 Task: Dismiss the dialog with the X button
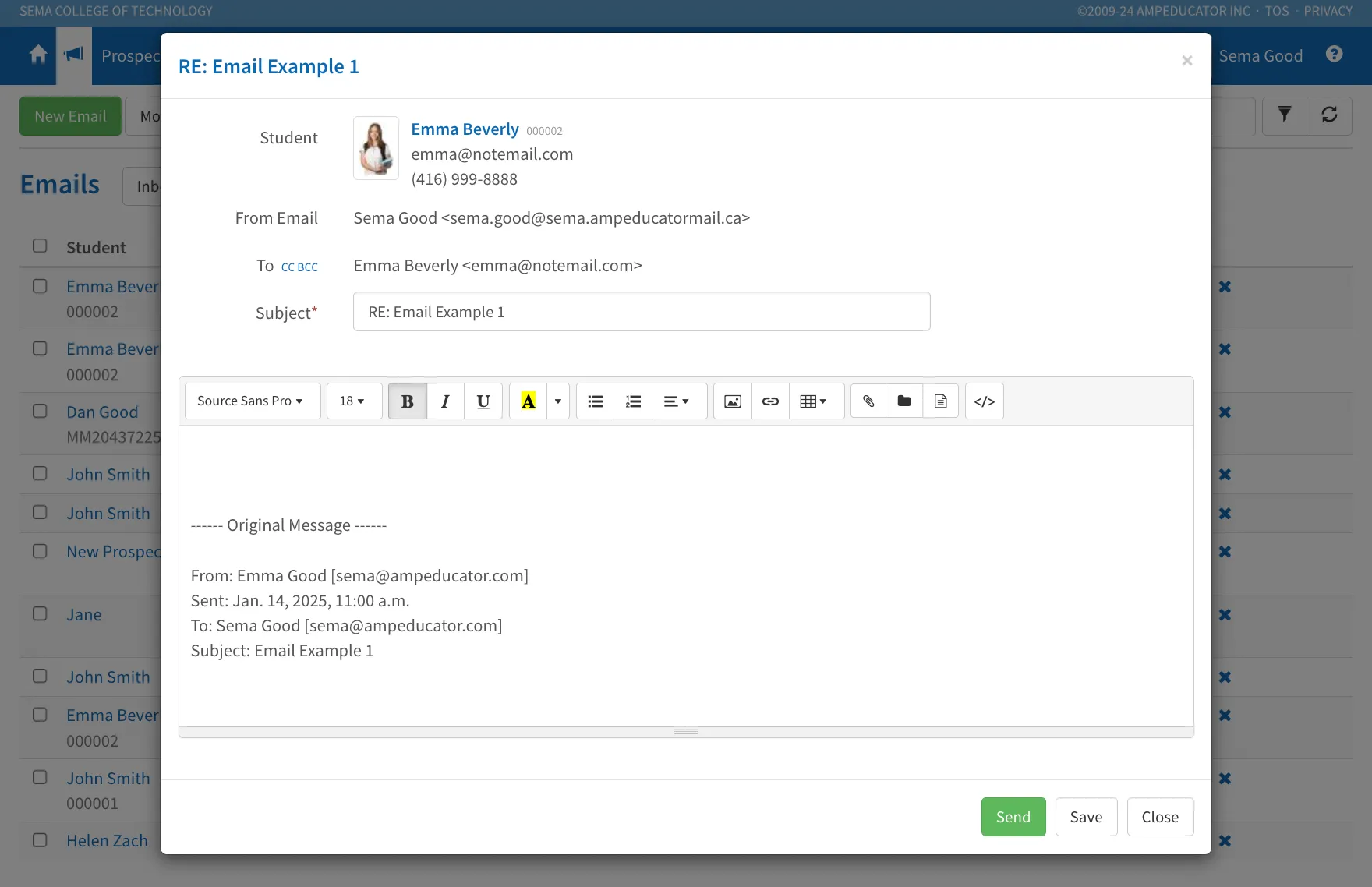coord(1186,60)
